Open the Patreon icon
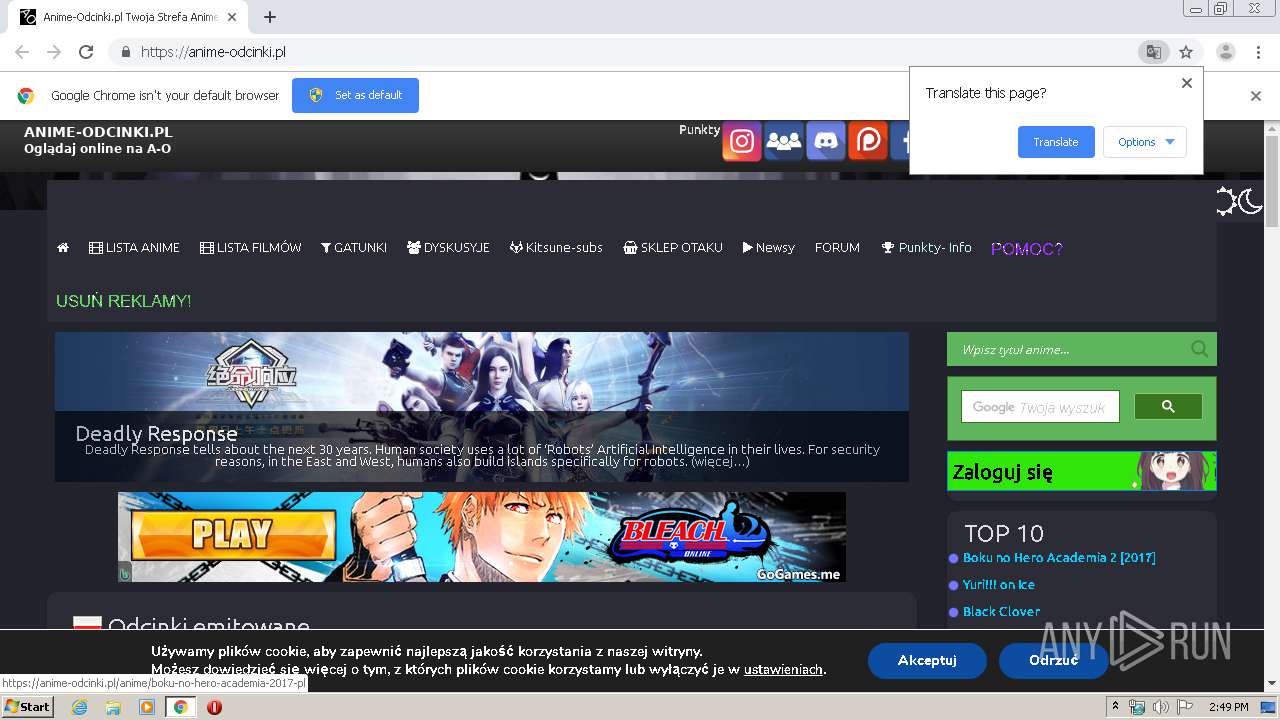The height and width of the screenshot is (720, 1280). pyautogui.click(x=868, y=142)
